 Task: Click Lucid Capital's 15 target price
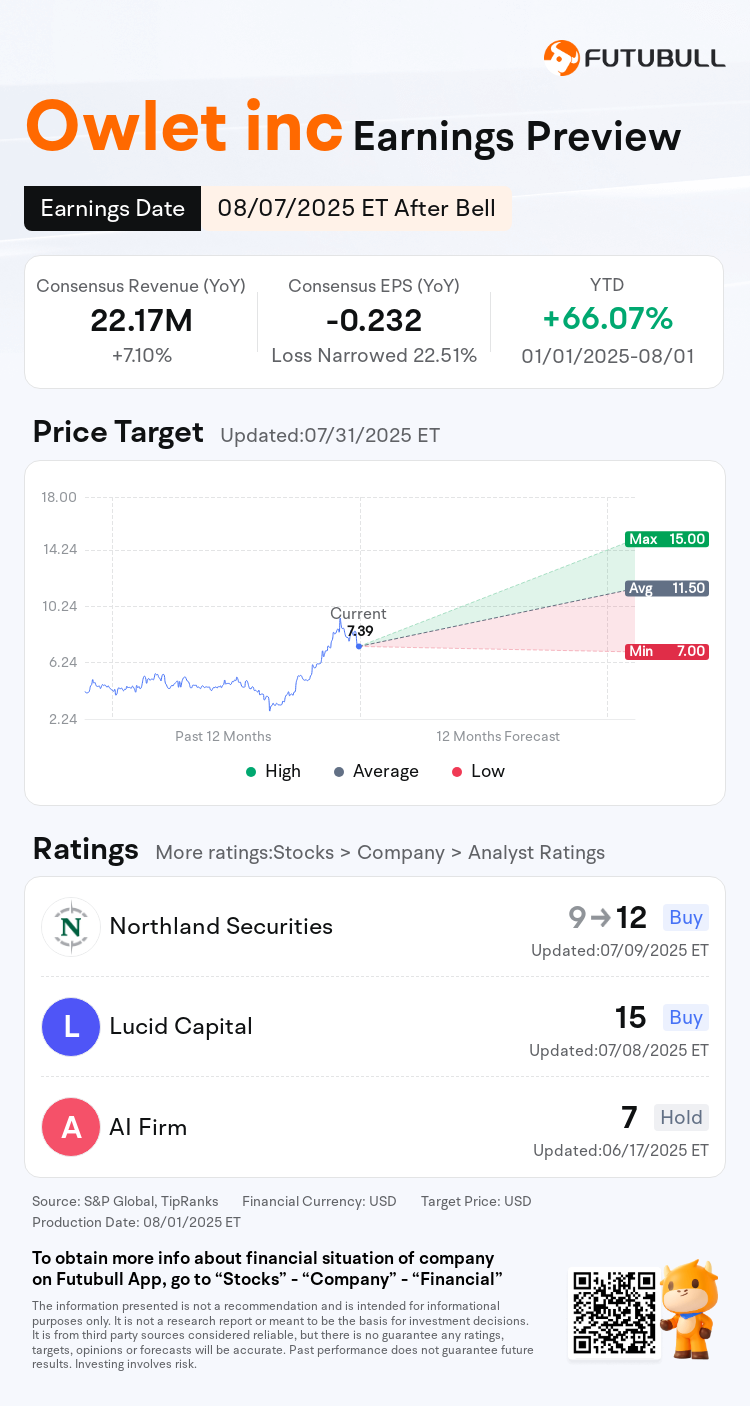[631, 1017]
